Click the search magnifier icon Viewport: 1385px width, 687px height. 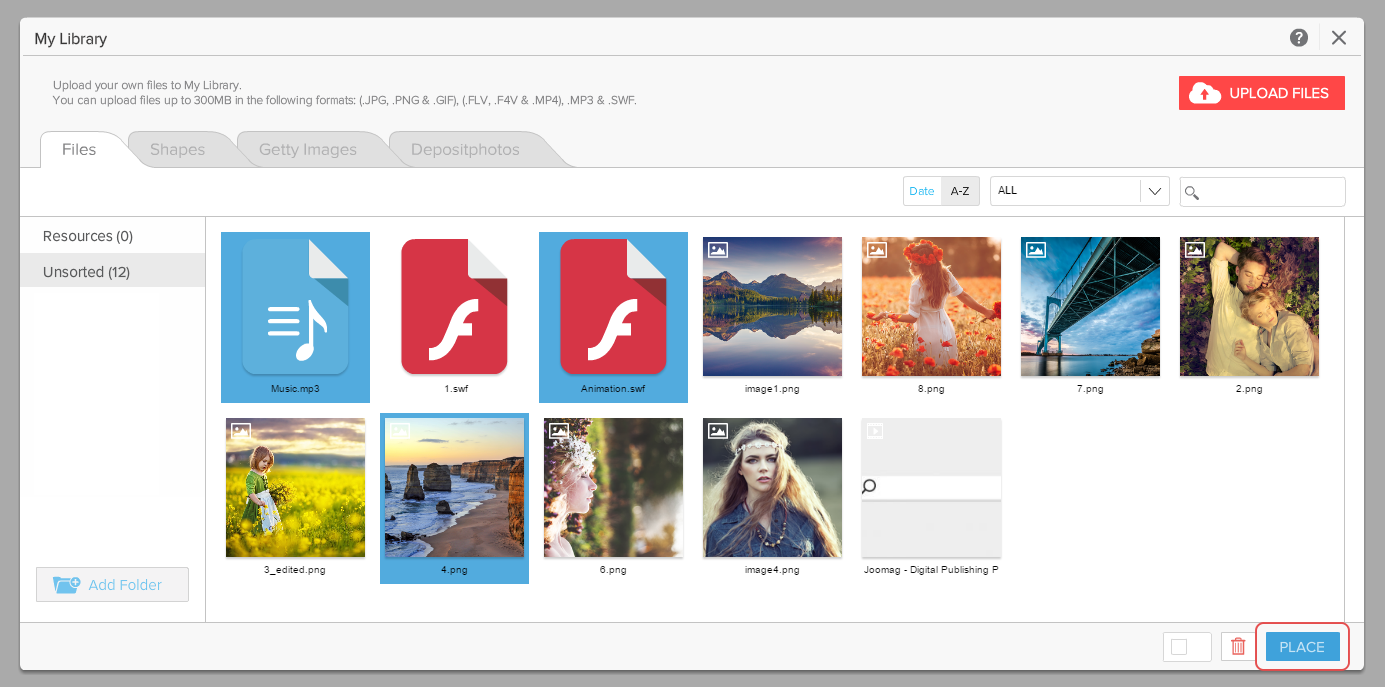click(1192, 192)
